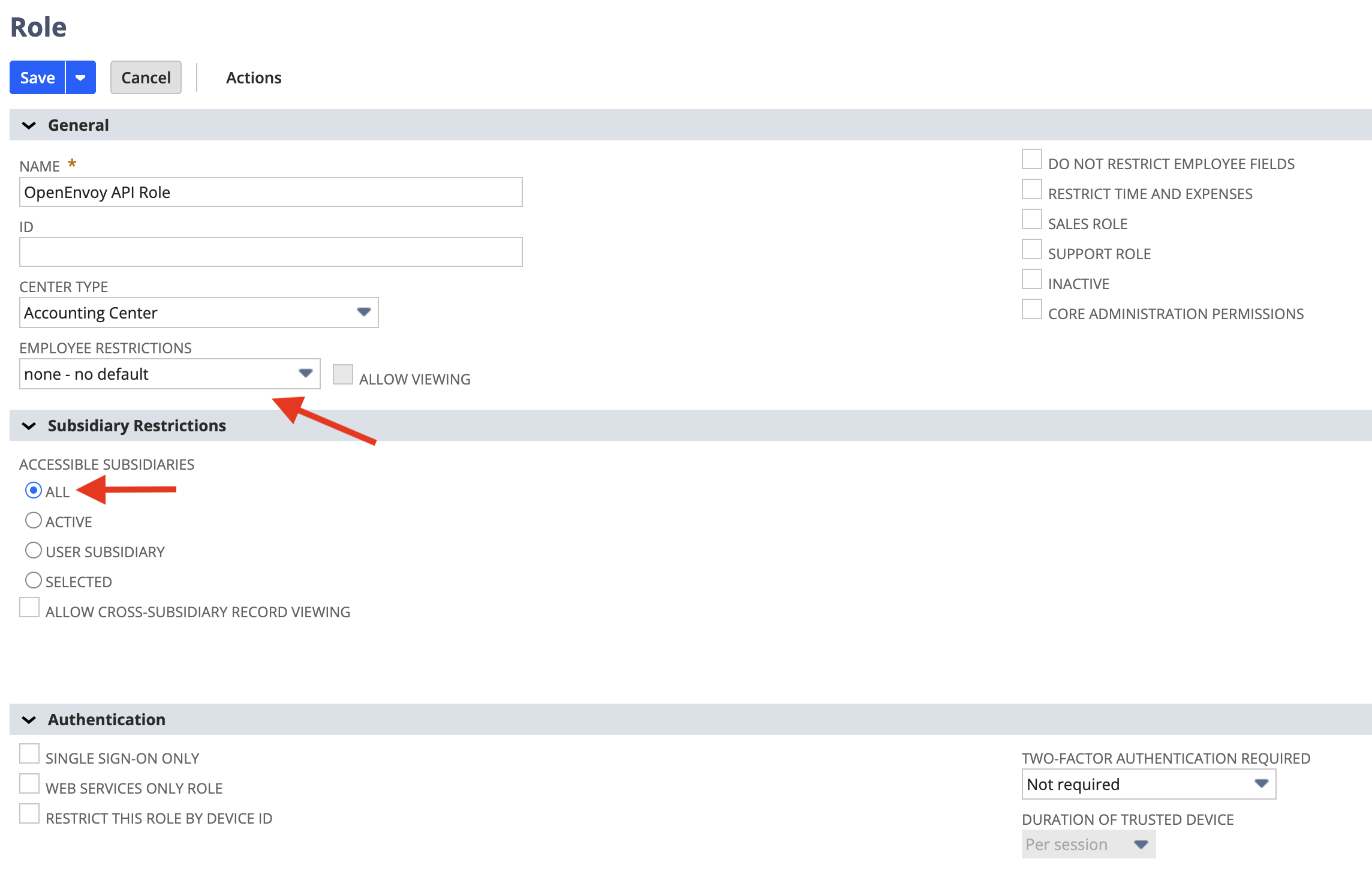Collapse the Authentication section
Image resolution: width=1372 pixels, height=871 pixels.
pos(29,720)
